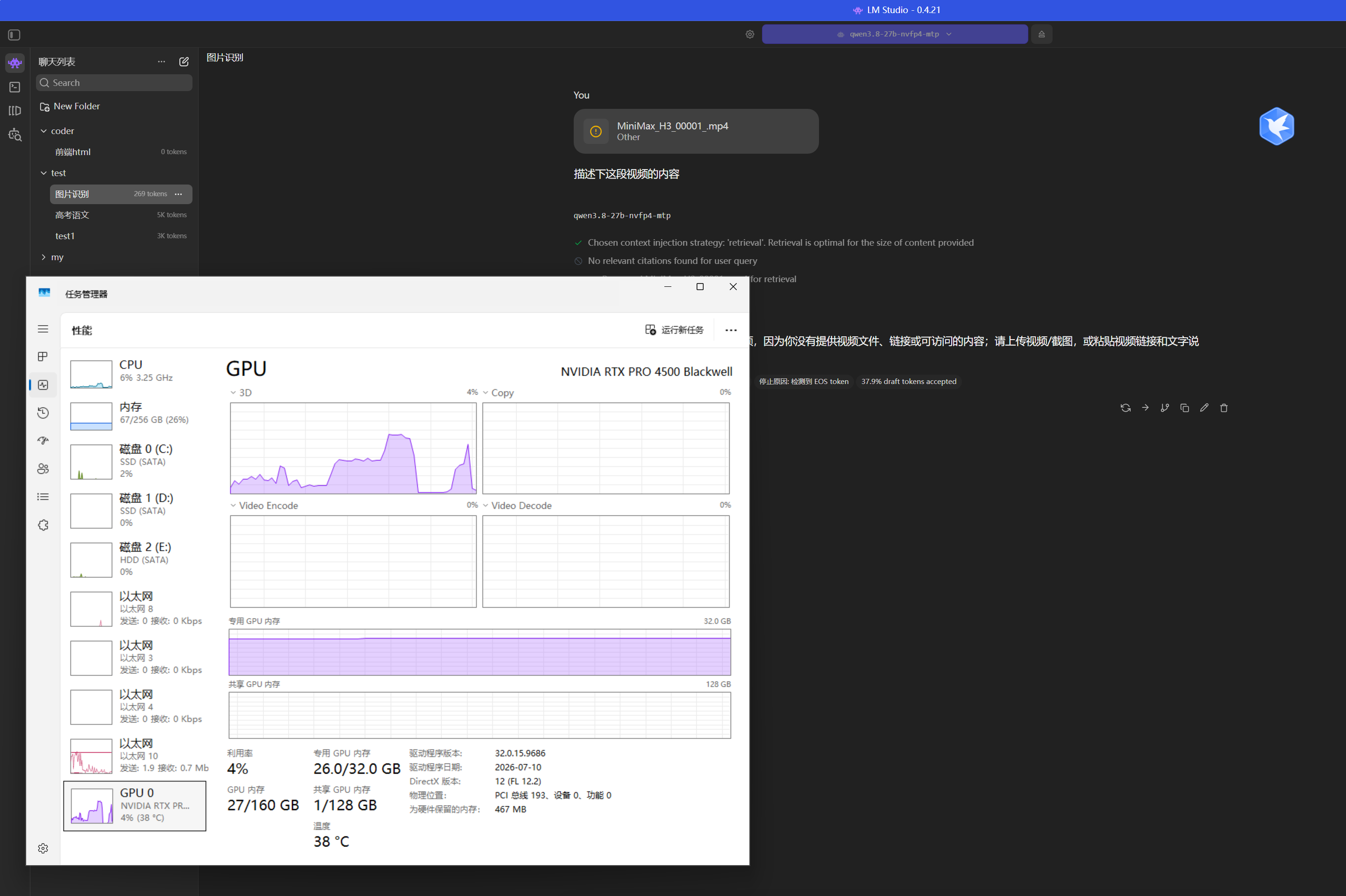This screenshot has height=896, width=1346.
Task: Open the Developer terminal icon in LM Studio
Action: (15, 87)
